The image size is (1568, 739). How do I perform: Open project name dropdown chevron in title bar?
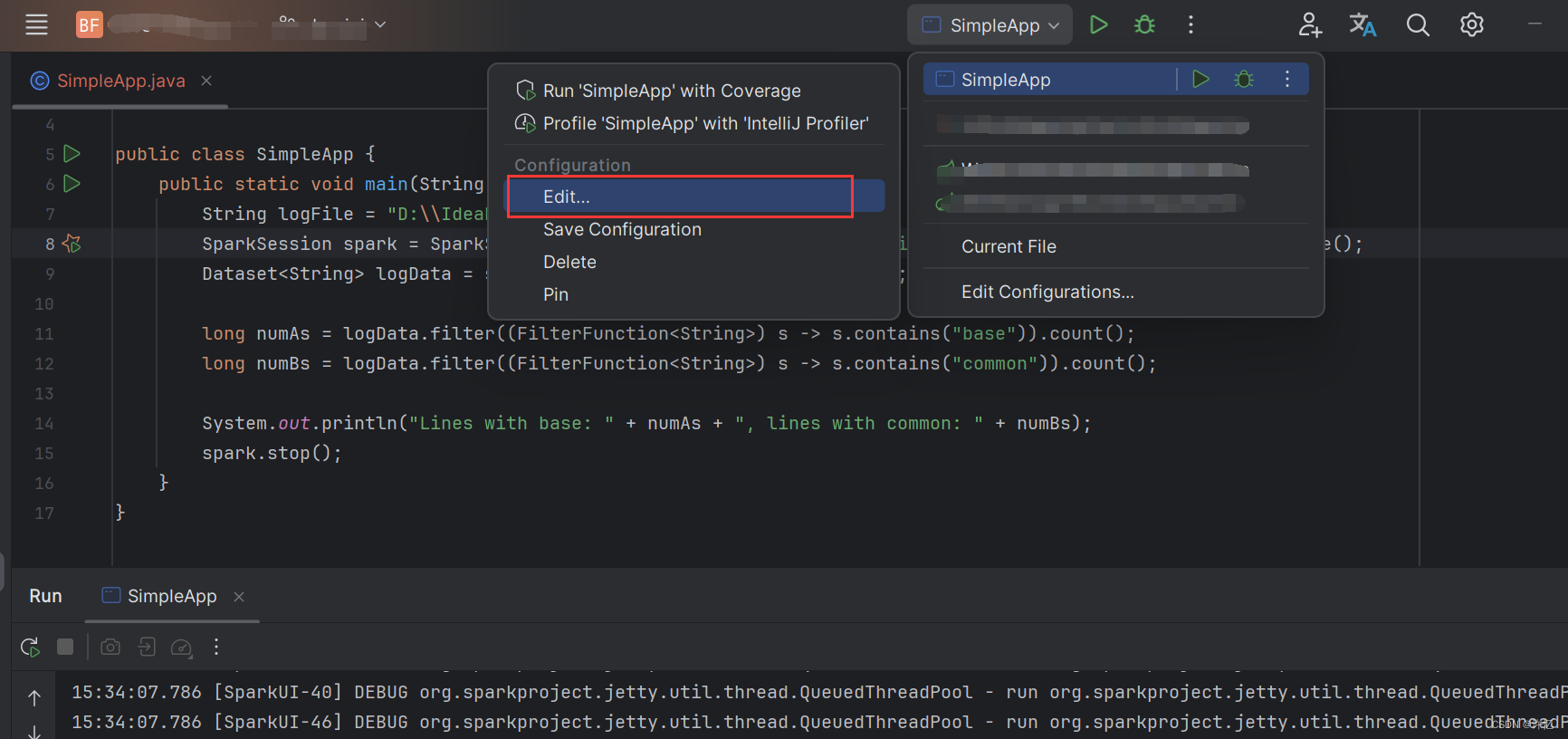tap(380, 24)
